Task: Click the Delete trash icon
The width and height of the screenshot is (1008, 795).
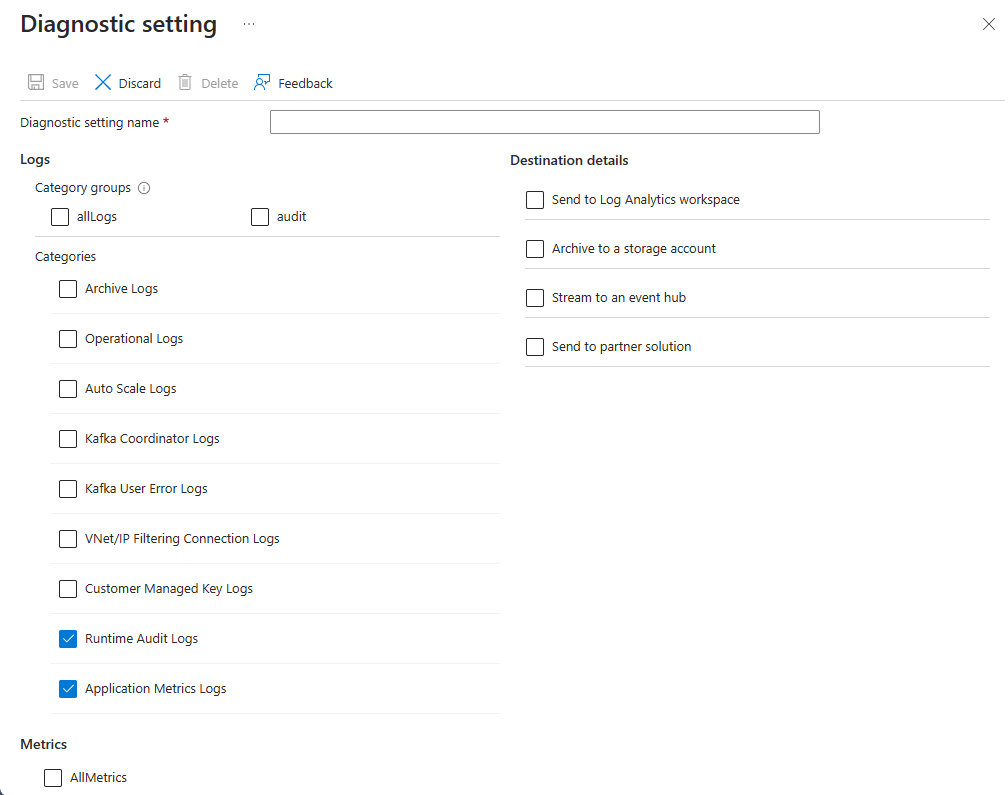Action: click(185, 83)
